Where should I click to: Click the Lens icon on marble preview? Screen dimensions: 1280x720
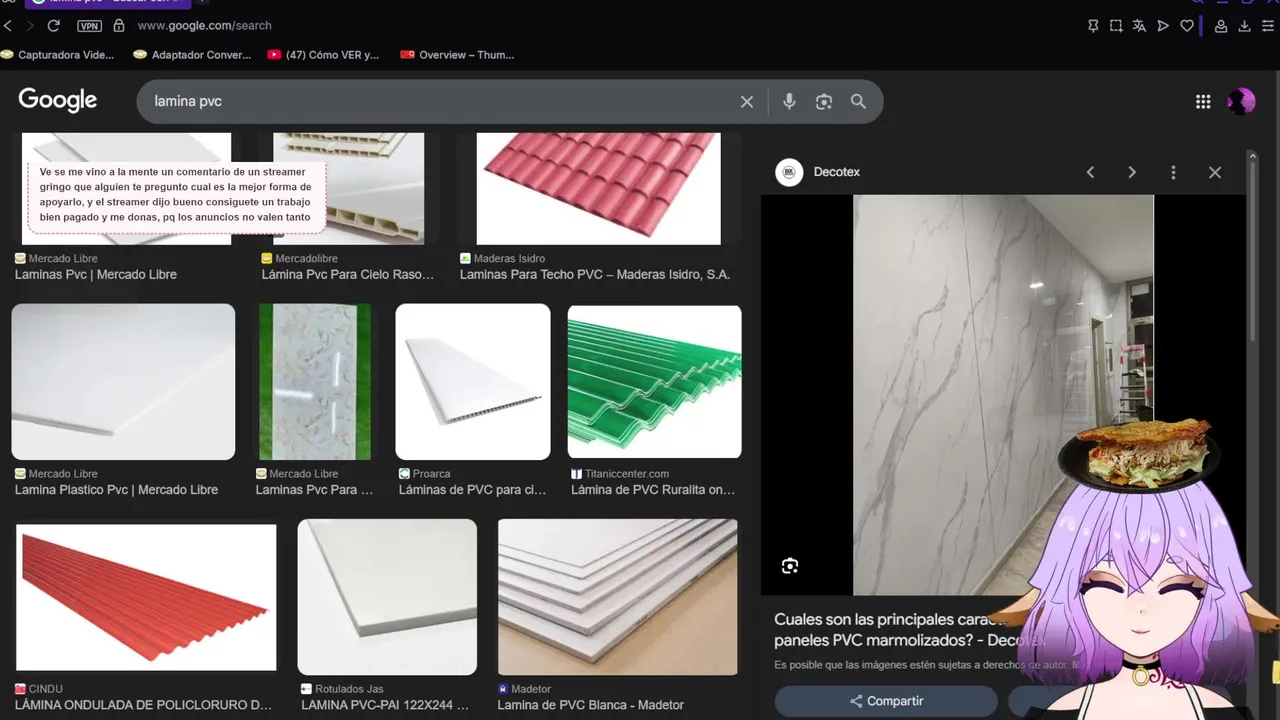click(x=790, y=566)
